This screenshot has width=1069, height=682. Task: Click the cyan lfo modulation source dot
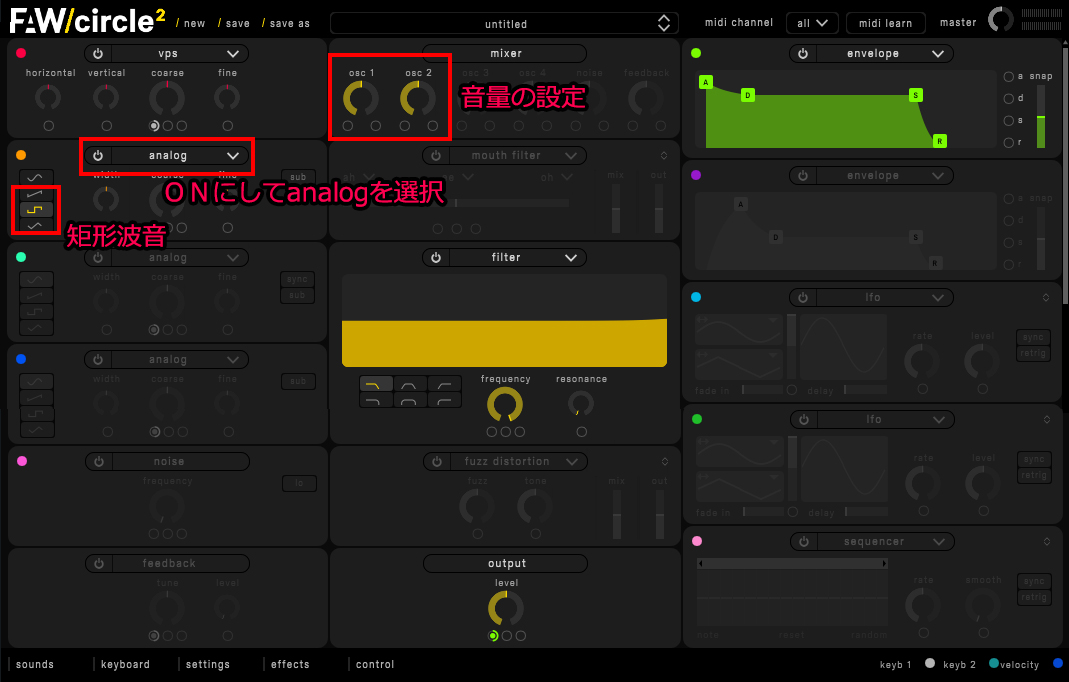pyautogui.click(x=696, y=297)
